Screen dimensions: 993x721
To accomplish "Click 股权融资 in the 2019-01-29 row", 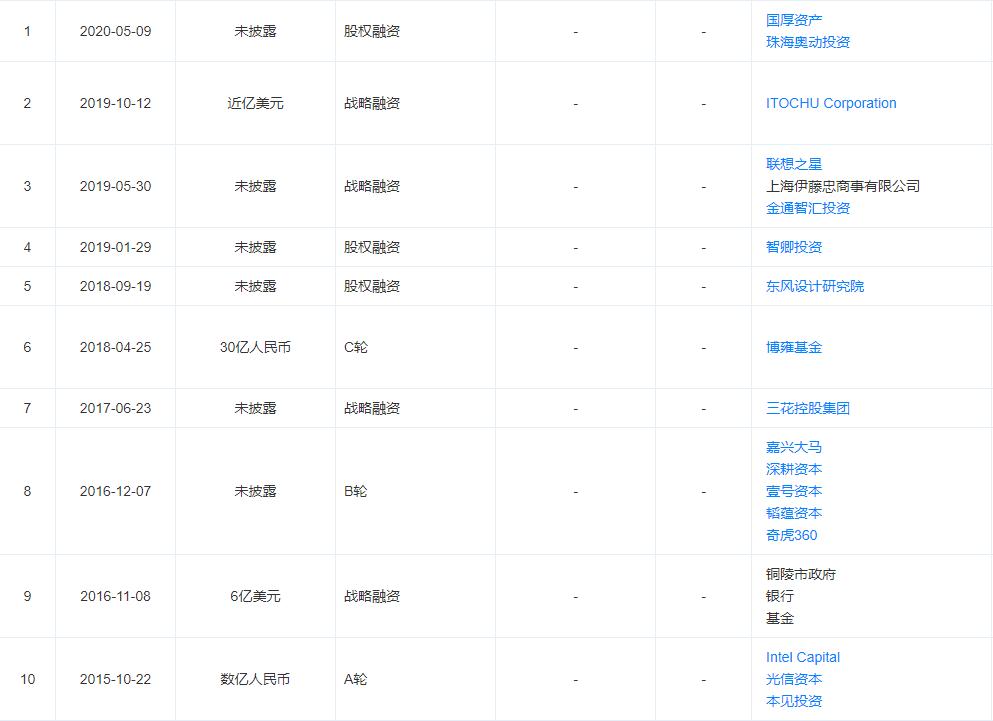I will 372,247.
